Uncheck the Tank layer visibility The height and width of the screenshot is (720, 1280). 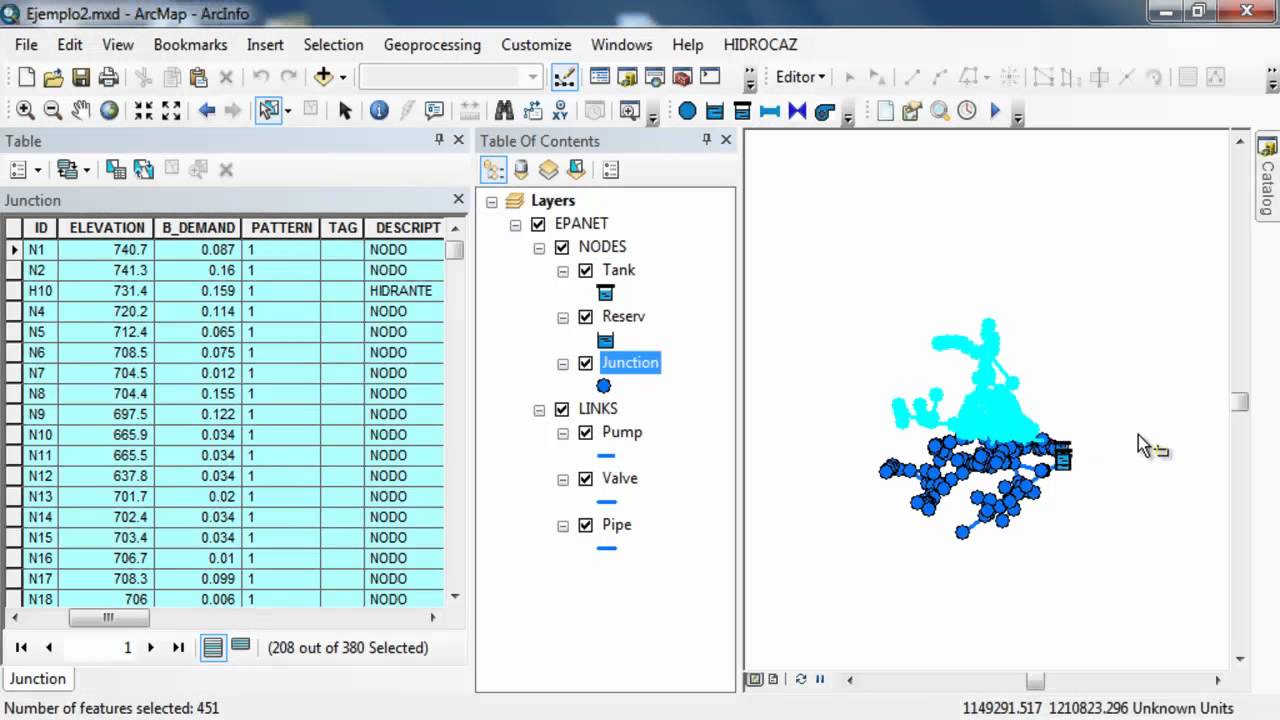pyautogui.click(x=586, y=270)
